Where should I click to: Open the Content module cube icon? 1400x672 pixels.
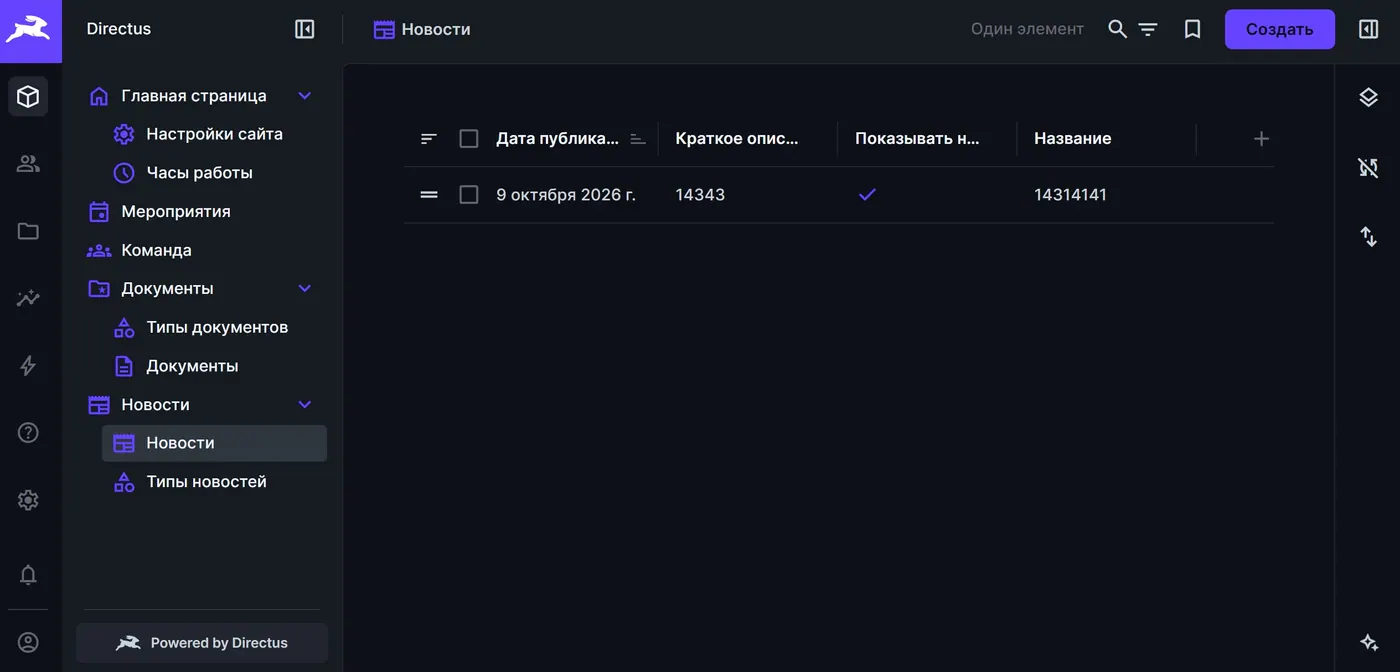[28, 97]
